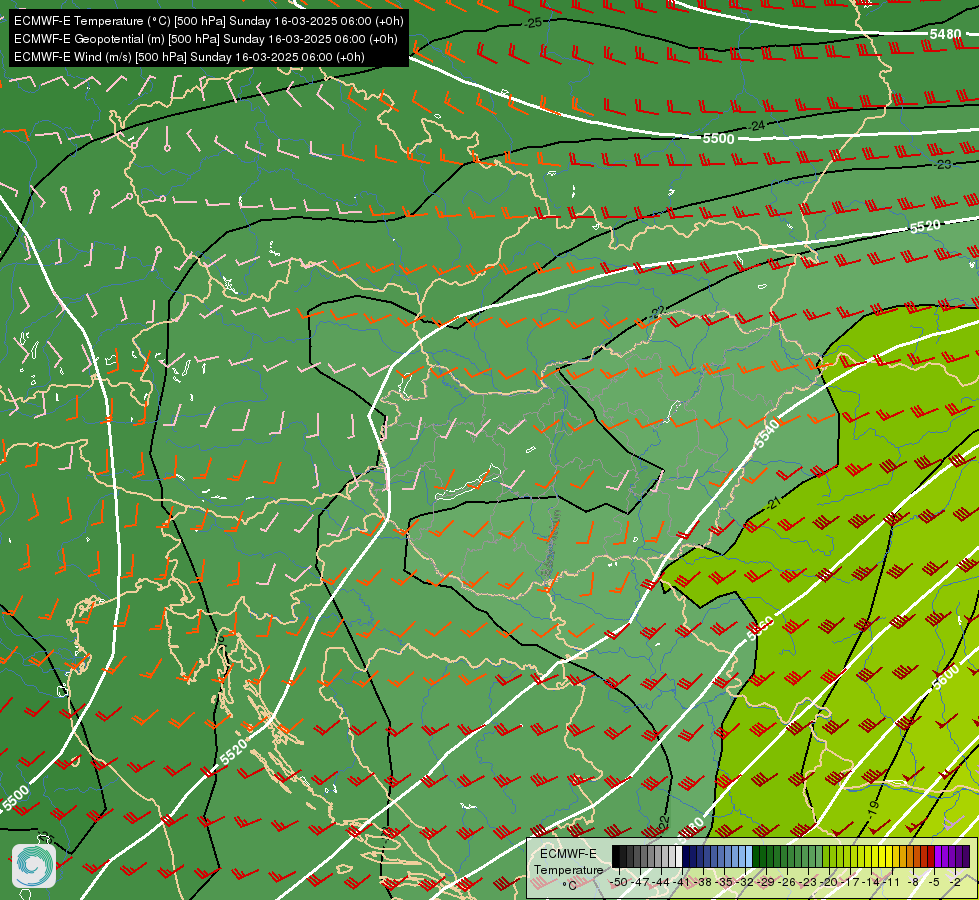The image size is (979, 900).
Task: Click the 5540 geopotential contour label
Action: point(767,433)
